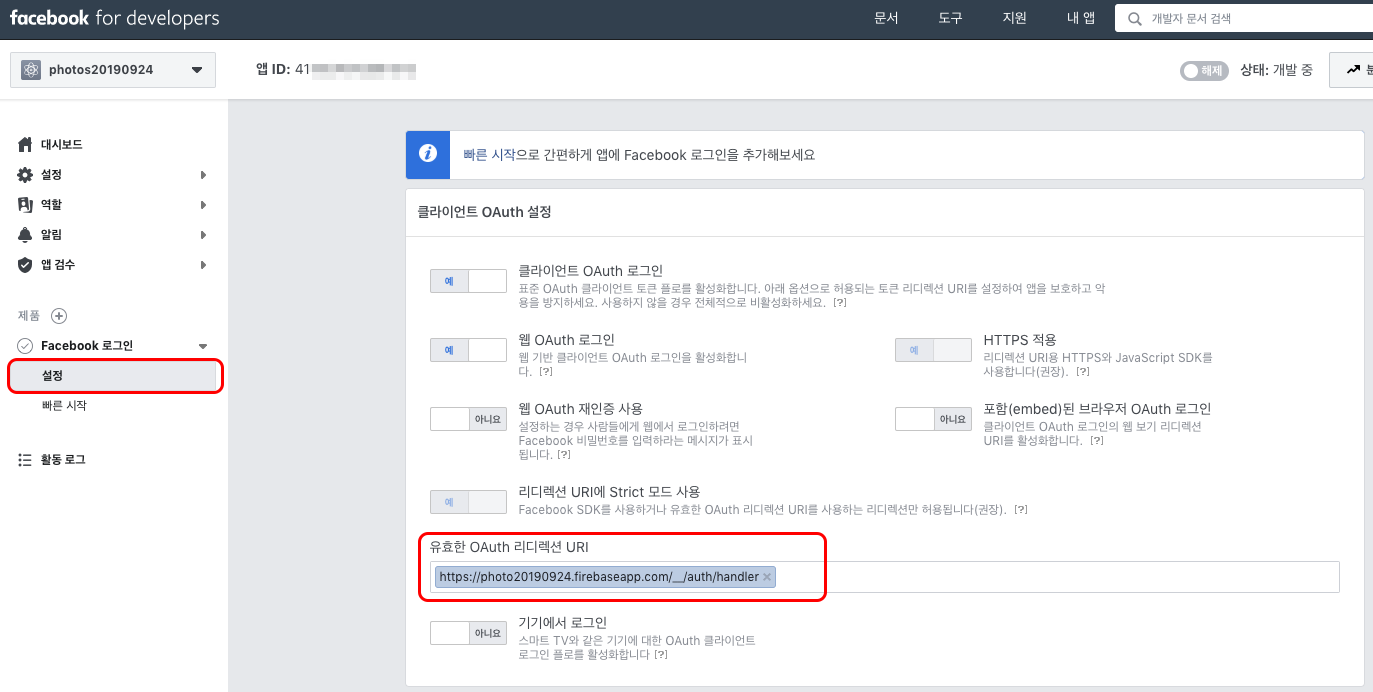Toggle 클라이언트 OAuth 로그인 switch
This screenshot has width=1373, height=692.
(468, 281)
